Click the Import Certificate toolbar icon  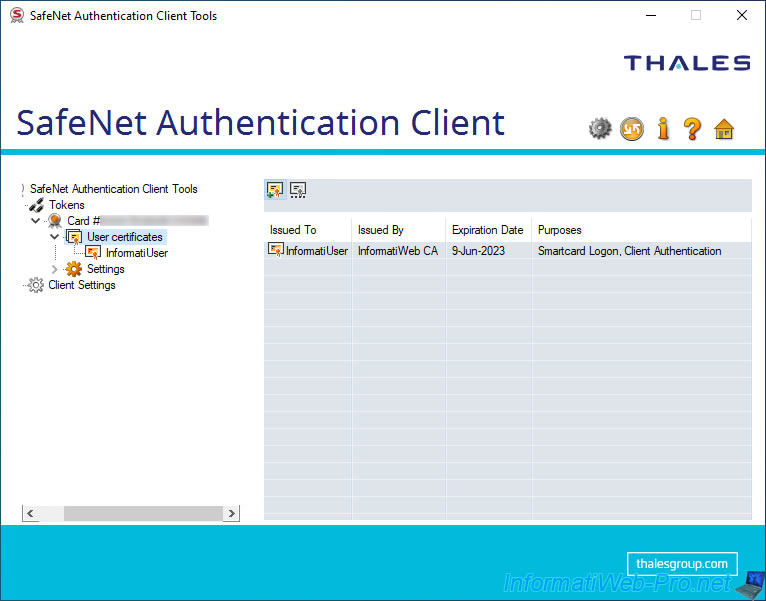pyautogui.click(x=275, y=190)
